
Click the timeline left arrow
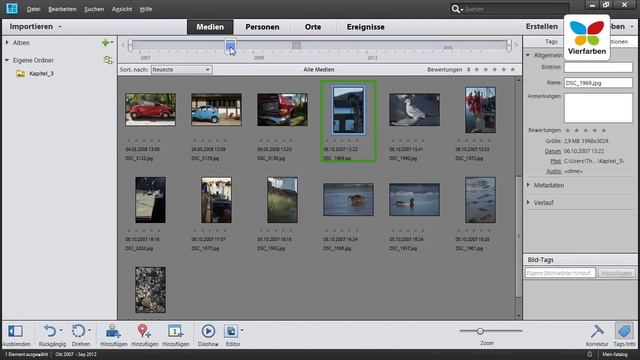[123, 45]
